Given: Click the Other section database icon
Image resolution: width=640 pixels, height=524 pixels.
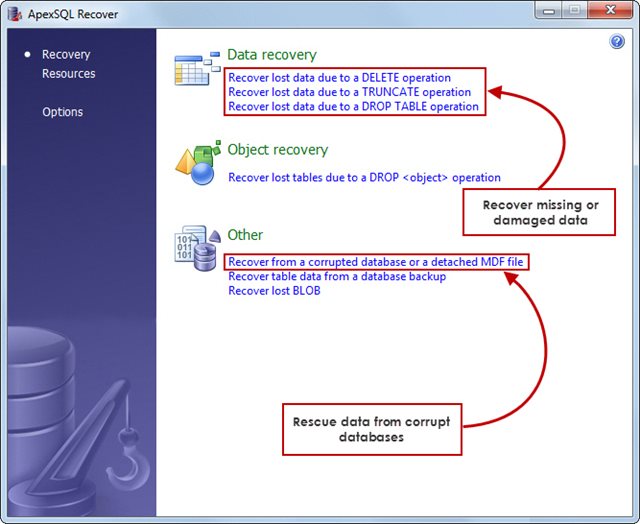Looking at the screenshot, I should [198, 248].
